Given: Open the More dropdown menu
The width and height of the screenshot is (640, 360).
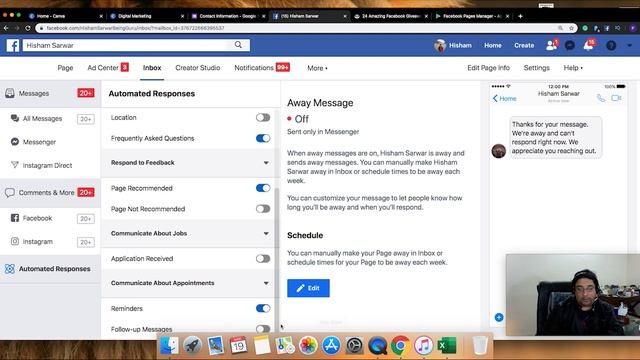Looking at the screenshot, I should [x=317, y=68].
